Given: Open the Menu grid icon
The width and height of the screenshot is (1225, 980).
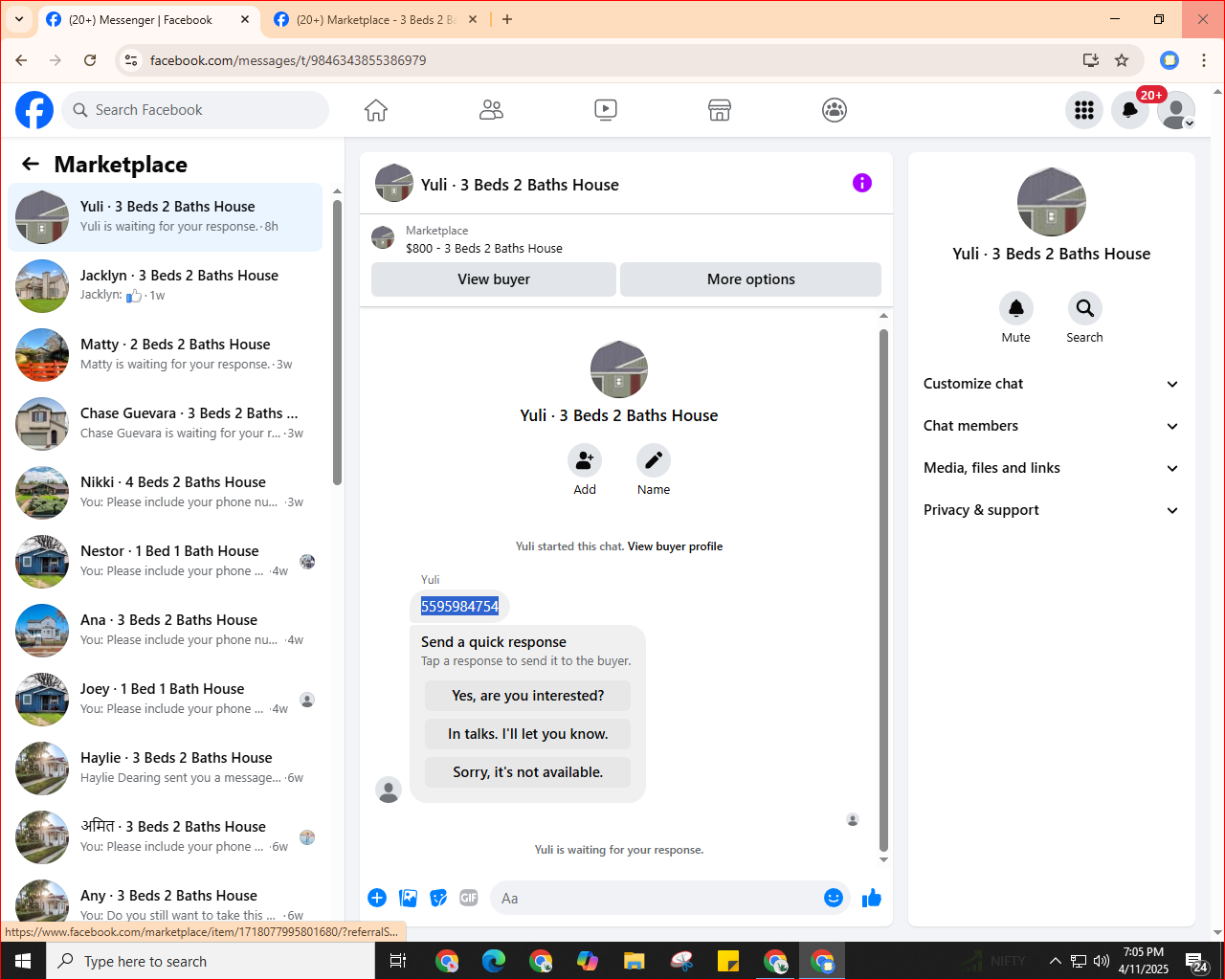Looking at the screenshot, I should [1084, 110].
